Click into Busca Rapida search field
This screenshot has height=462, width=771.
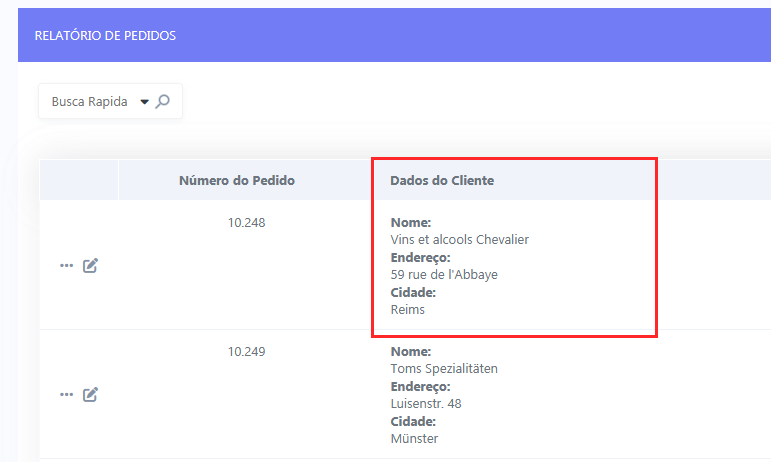click(89, 101)
